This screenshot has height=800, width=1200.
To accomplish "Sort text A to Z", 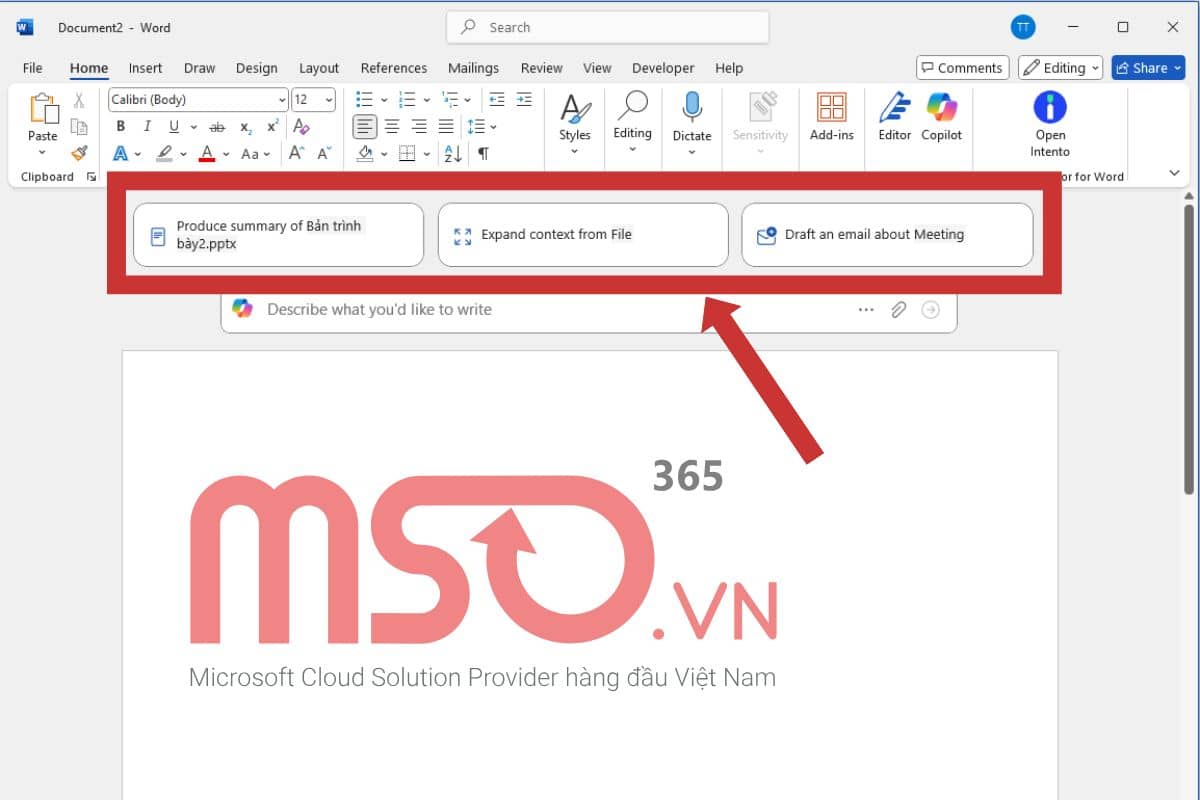I will click(x=453, y=154).
